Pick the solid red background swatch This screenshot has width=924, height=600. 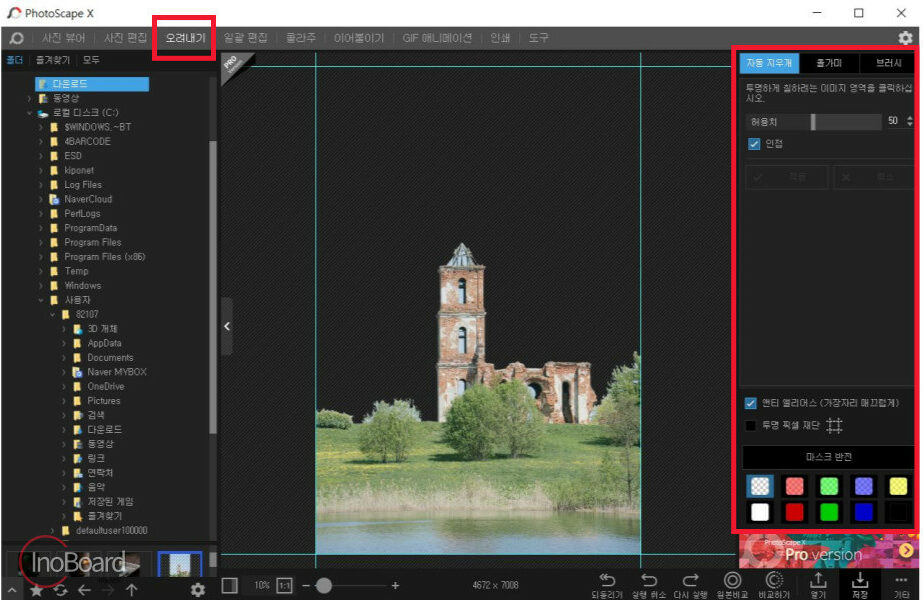tap(794, 512)
